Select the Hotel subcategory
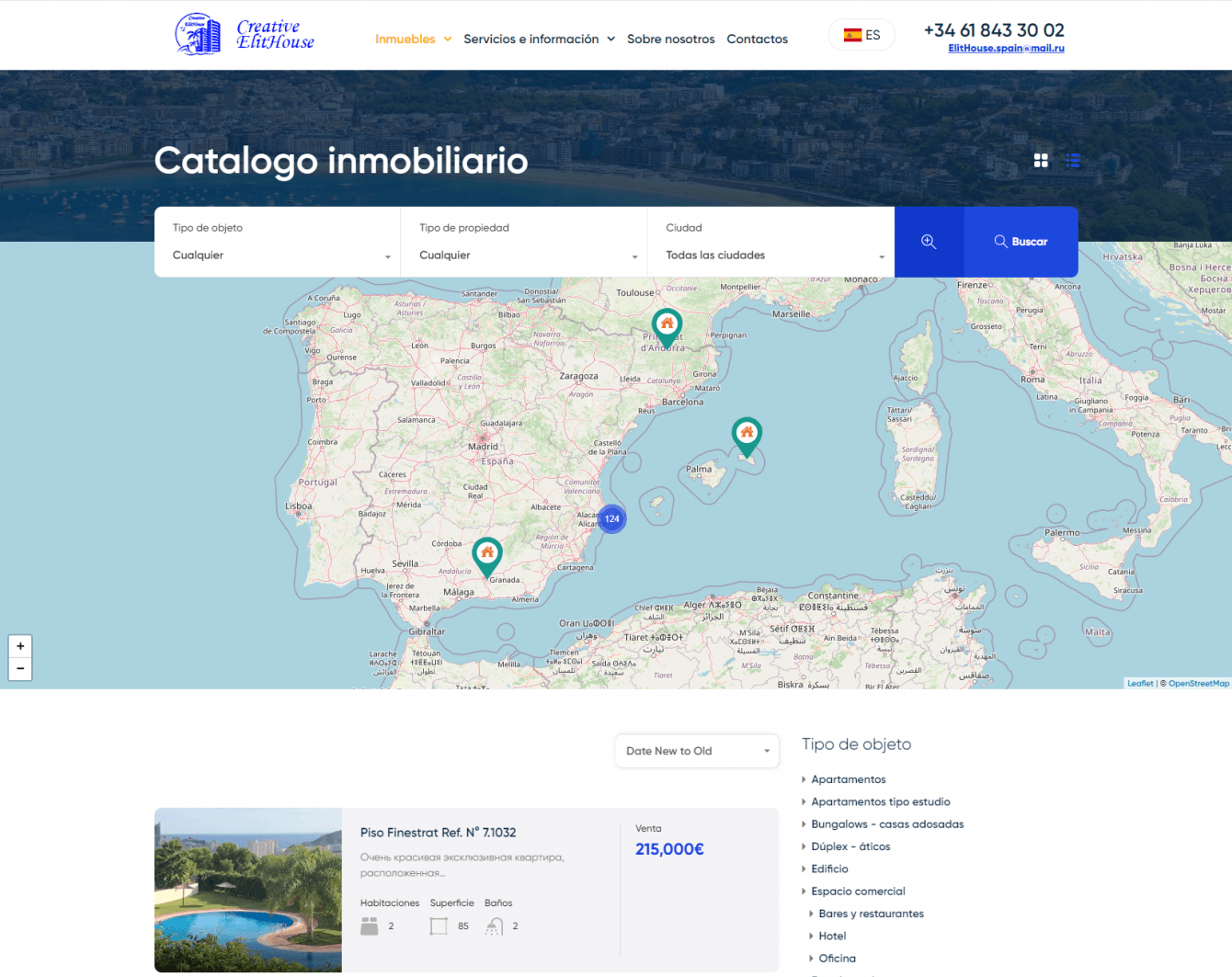 (832, 936)
